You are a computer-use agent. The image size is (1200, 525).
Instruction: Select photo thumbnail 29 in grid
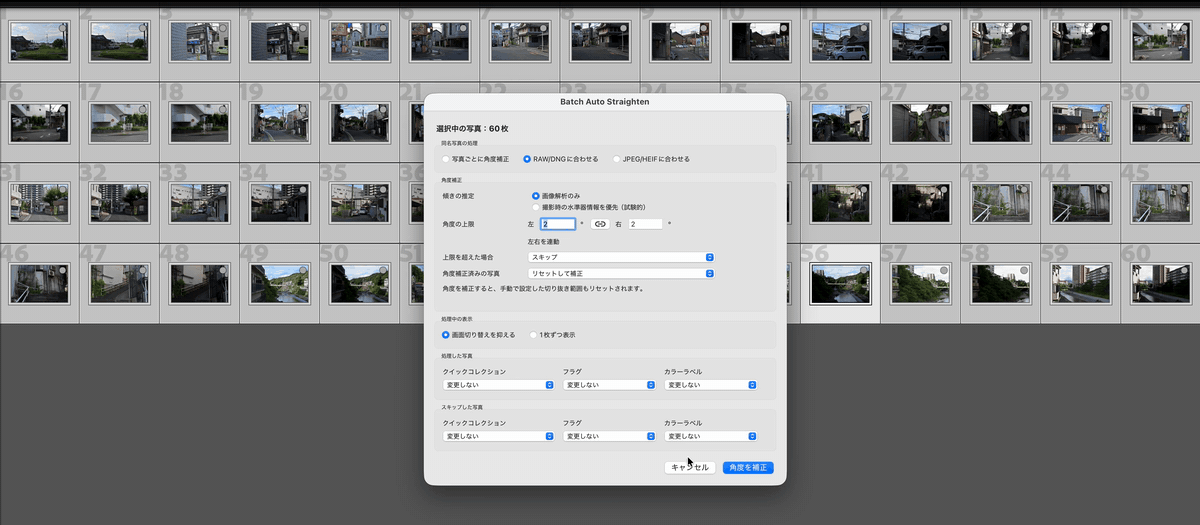[1079, 122]
